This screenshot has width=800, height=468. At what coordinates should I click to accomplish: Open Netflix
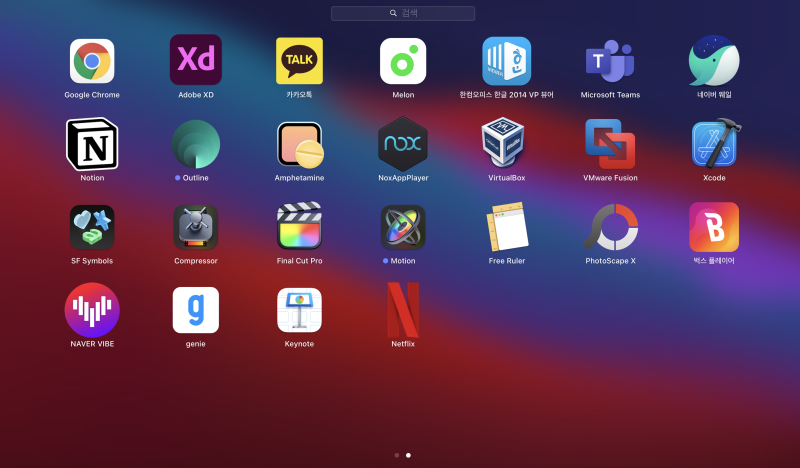(403, 310)
